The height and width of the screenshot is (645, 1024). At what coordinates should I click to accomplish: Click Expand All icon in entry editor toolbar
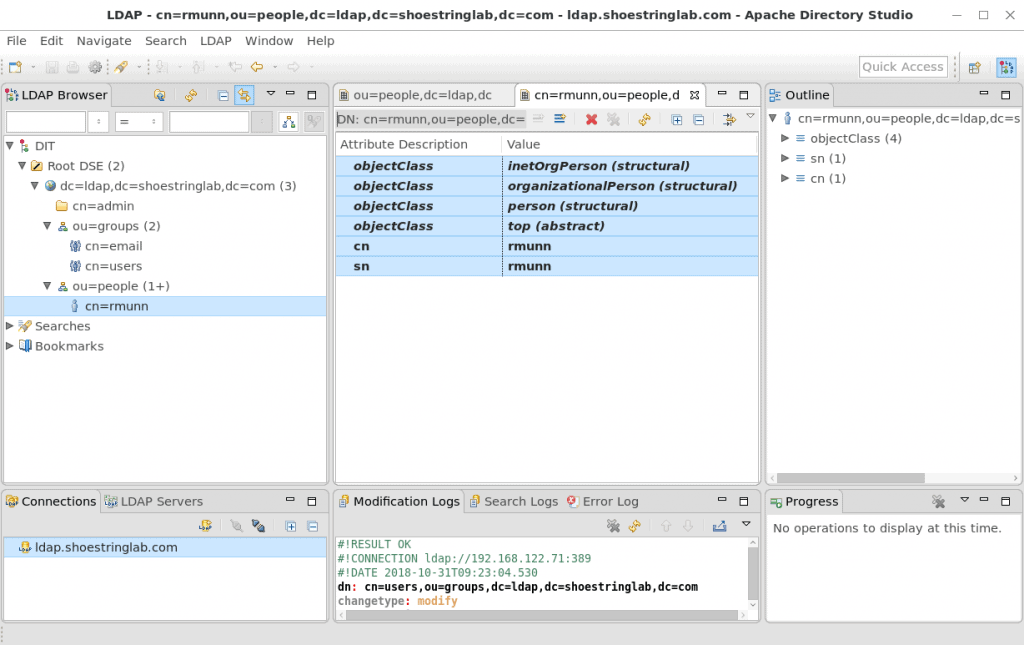(x=677, y=119)
